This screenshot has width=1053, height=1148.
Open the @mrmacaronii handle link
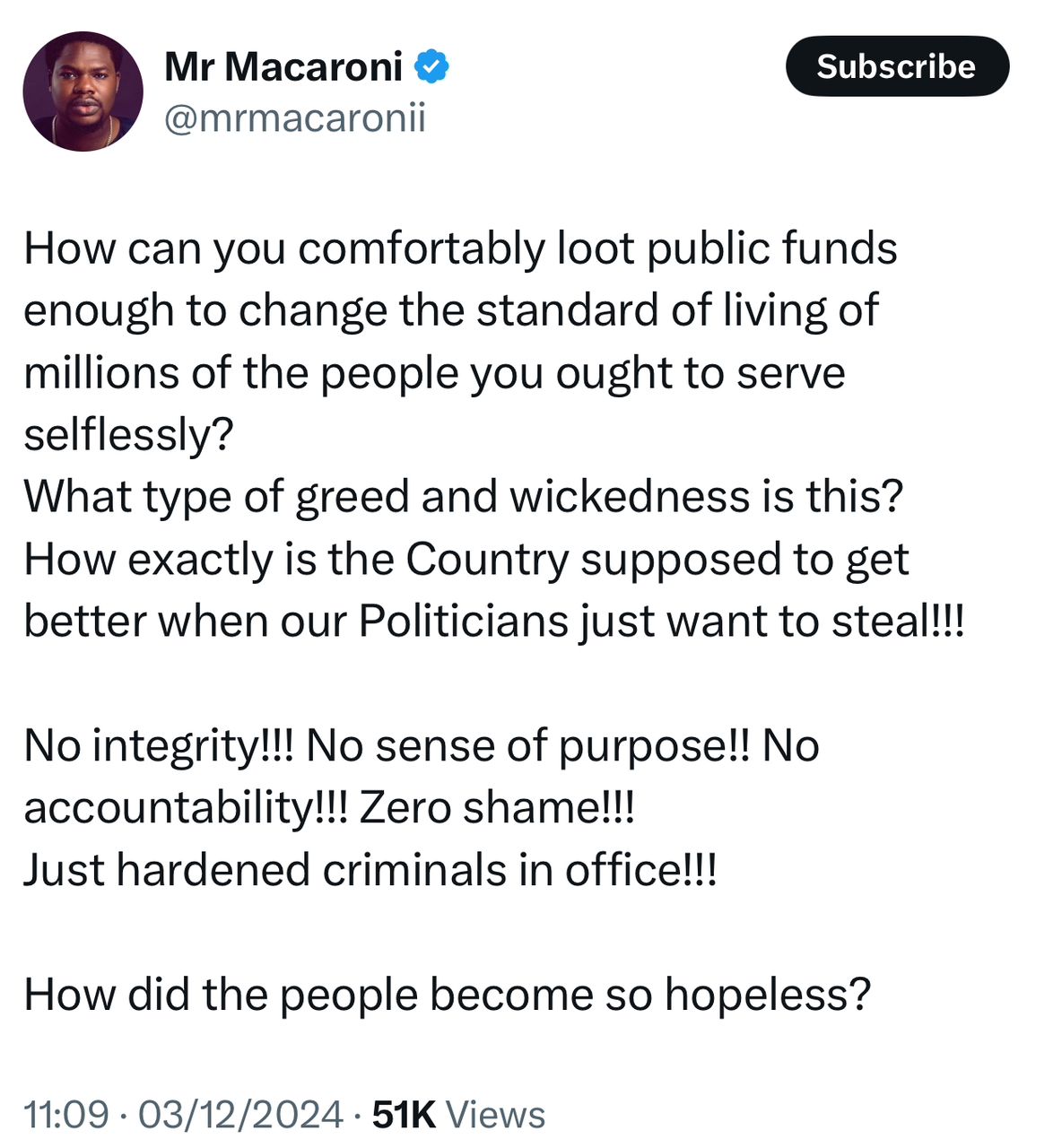[x=294, y=117]
